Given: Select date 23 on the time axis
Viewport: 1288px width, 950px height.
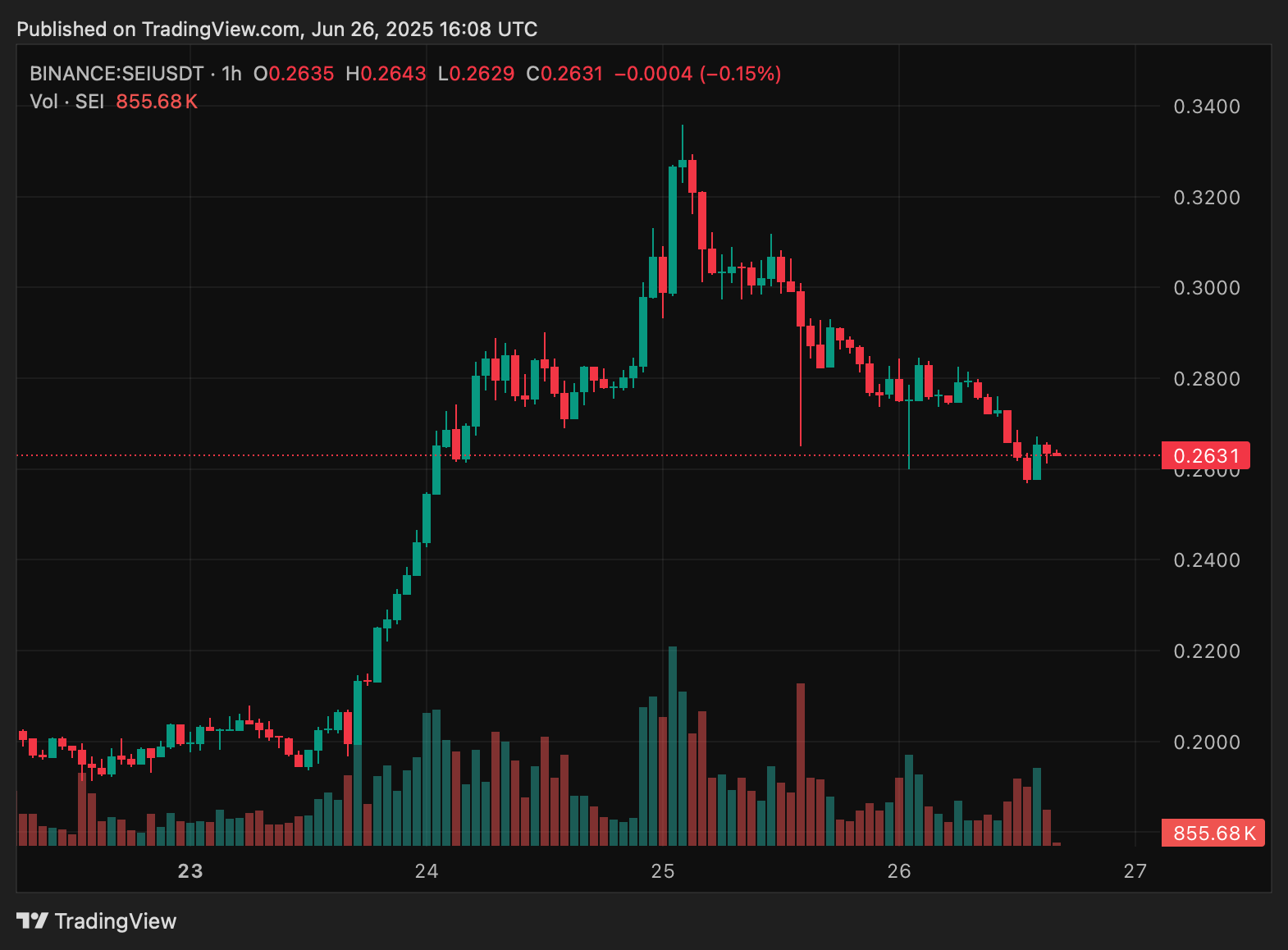Looking at the screenshot, I should click(x=190, y=871).
